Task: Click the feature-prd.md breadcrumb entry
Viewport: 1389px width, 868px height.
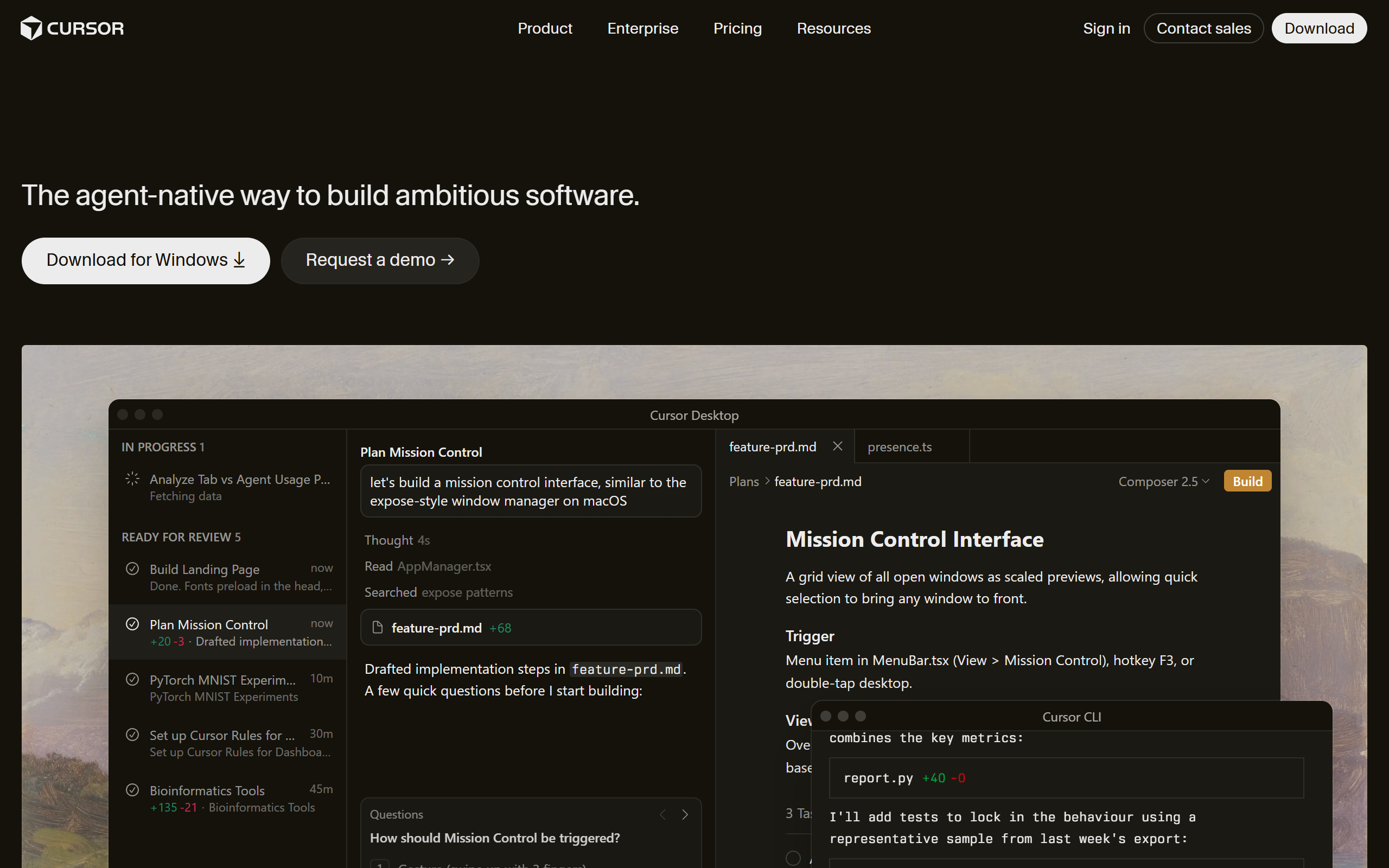Action: click(817, 481)
